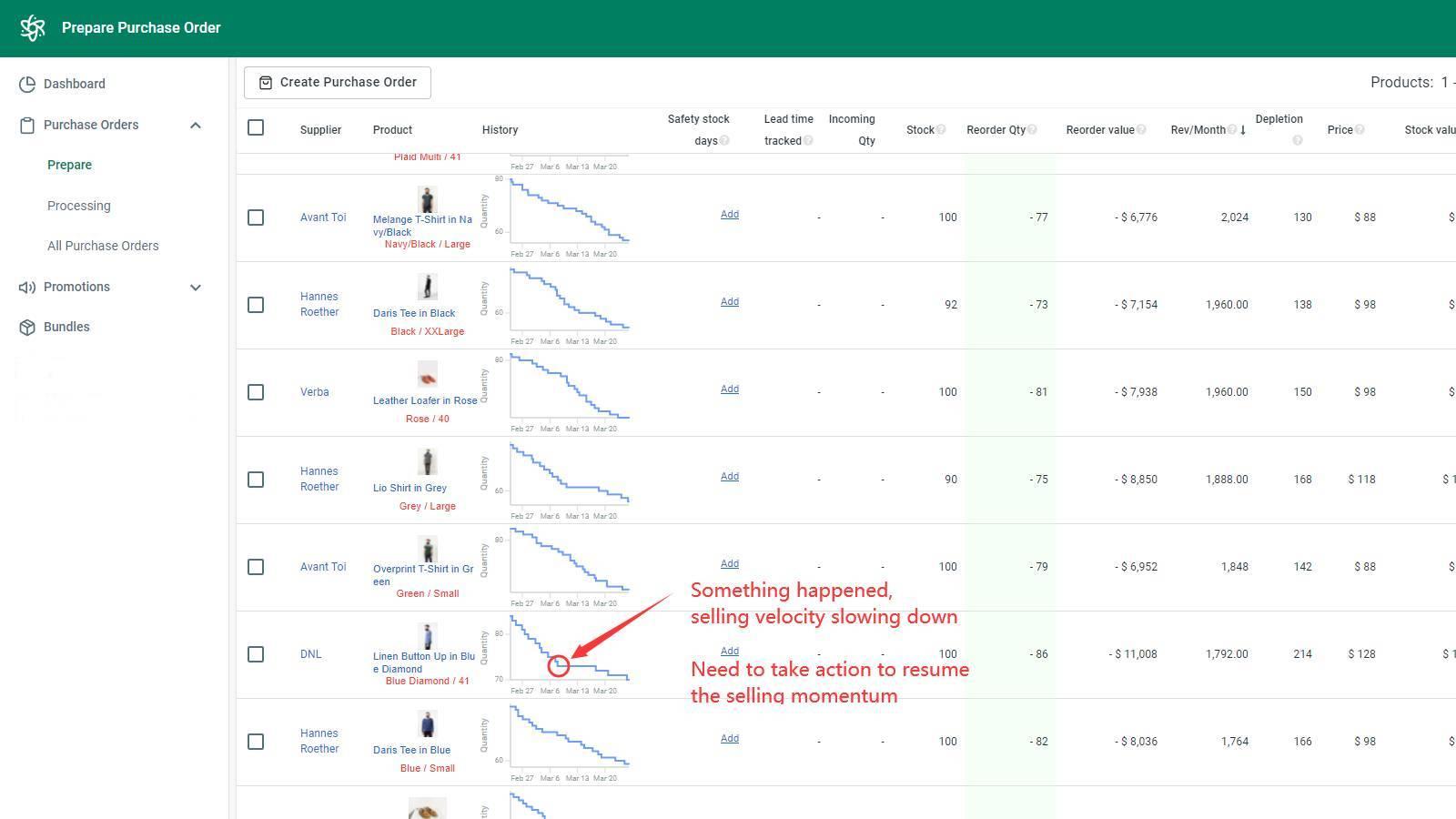Screen dimensions: 1456x819
Task: Open the Dashboard pie-chart icon
Action: click(25, 84)
